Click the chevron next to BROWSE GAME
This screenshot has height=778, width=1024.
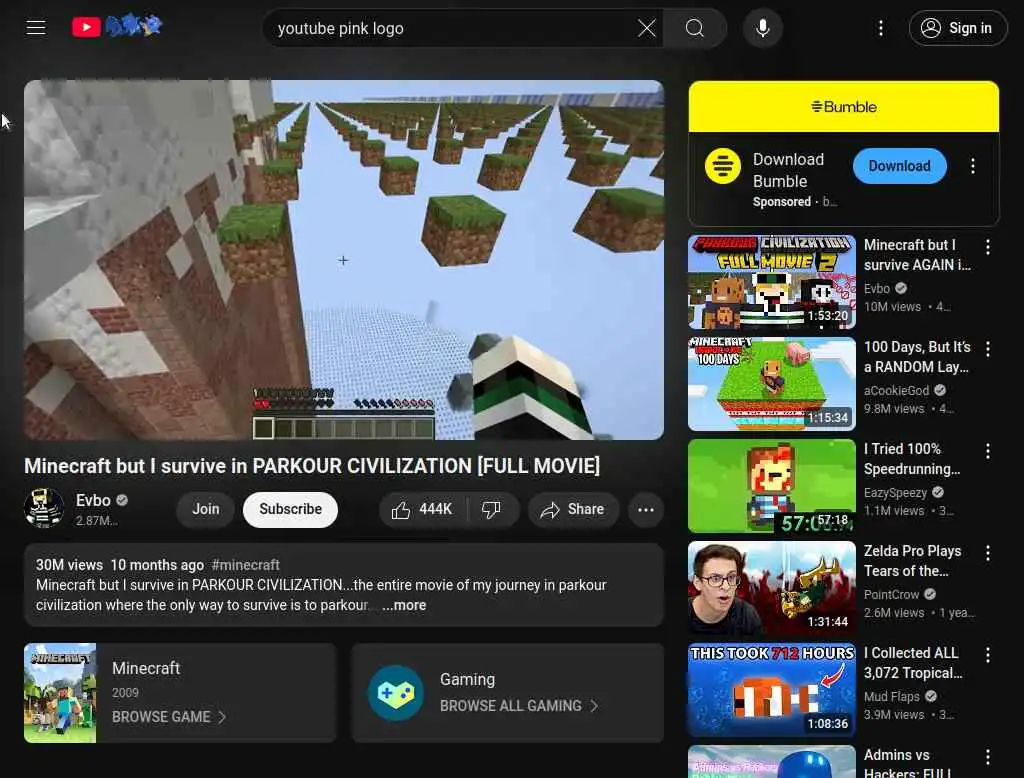222,717
